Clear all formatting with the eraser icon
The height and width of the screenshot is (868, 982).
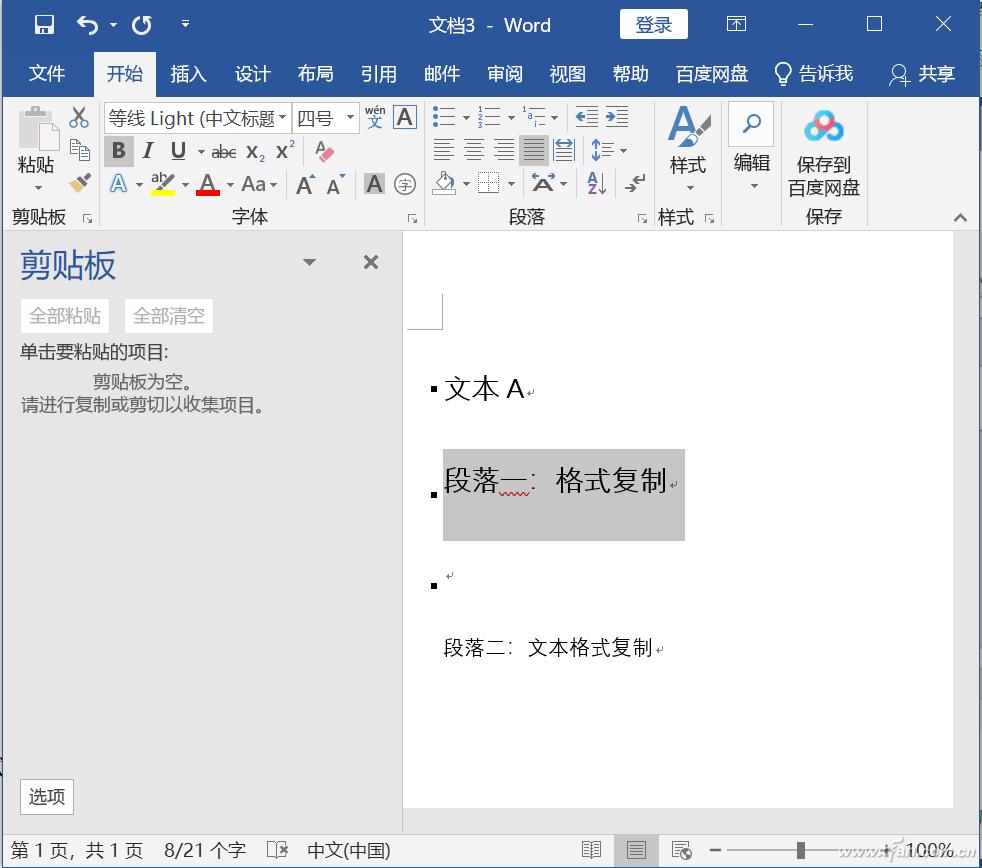[323, 152]
